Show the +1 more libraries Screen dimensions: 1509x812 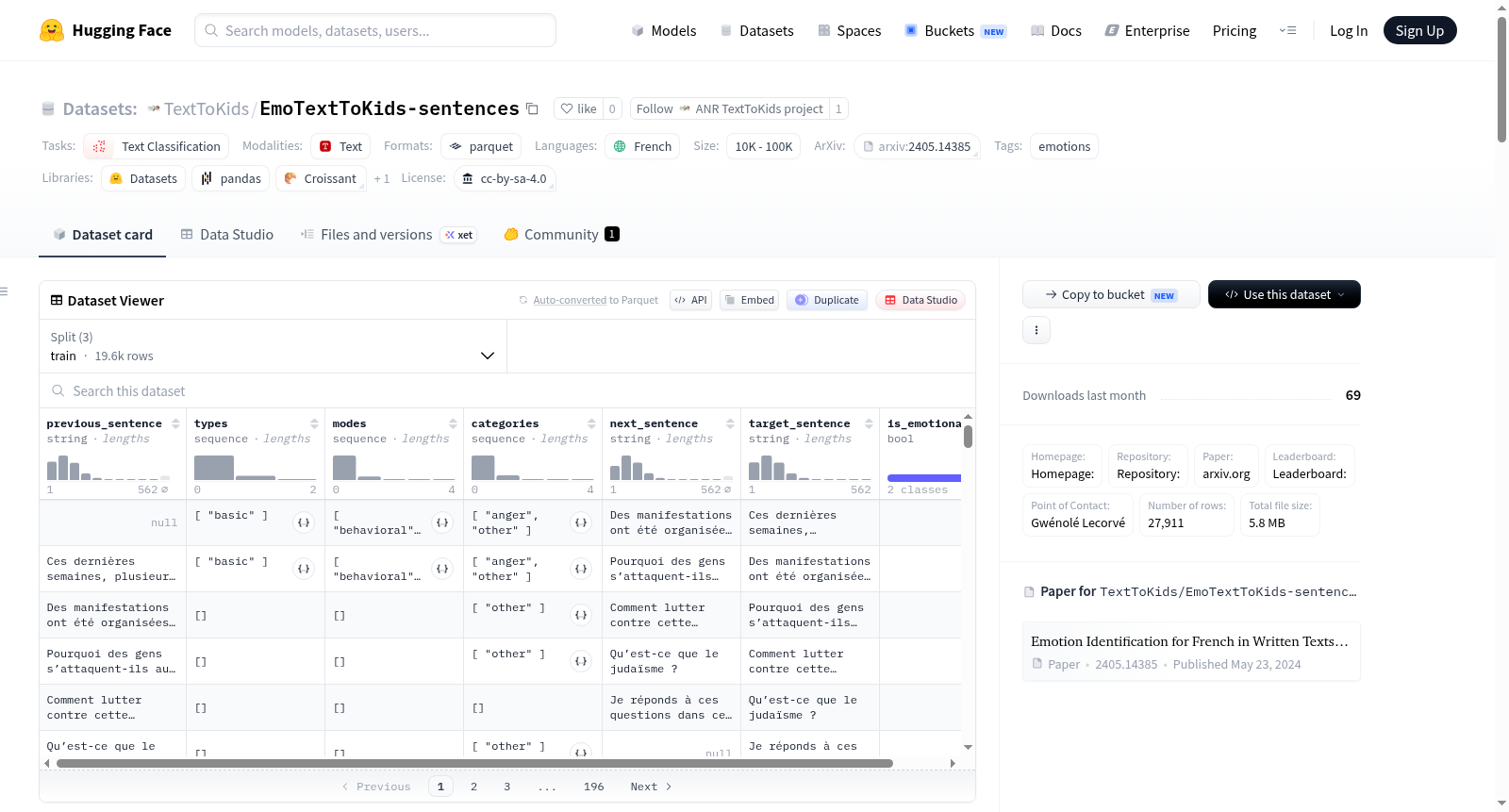pyautogui.click(x=381, y=178)
